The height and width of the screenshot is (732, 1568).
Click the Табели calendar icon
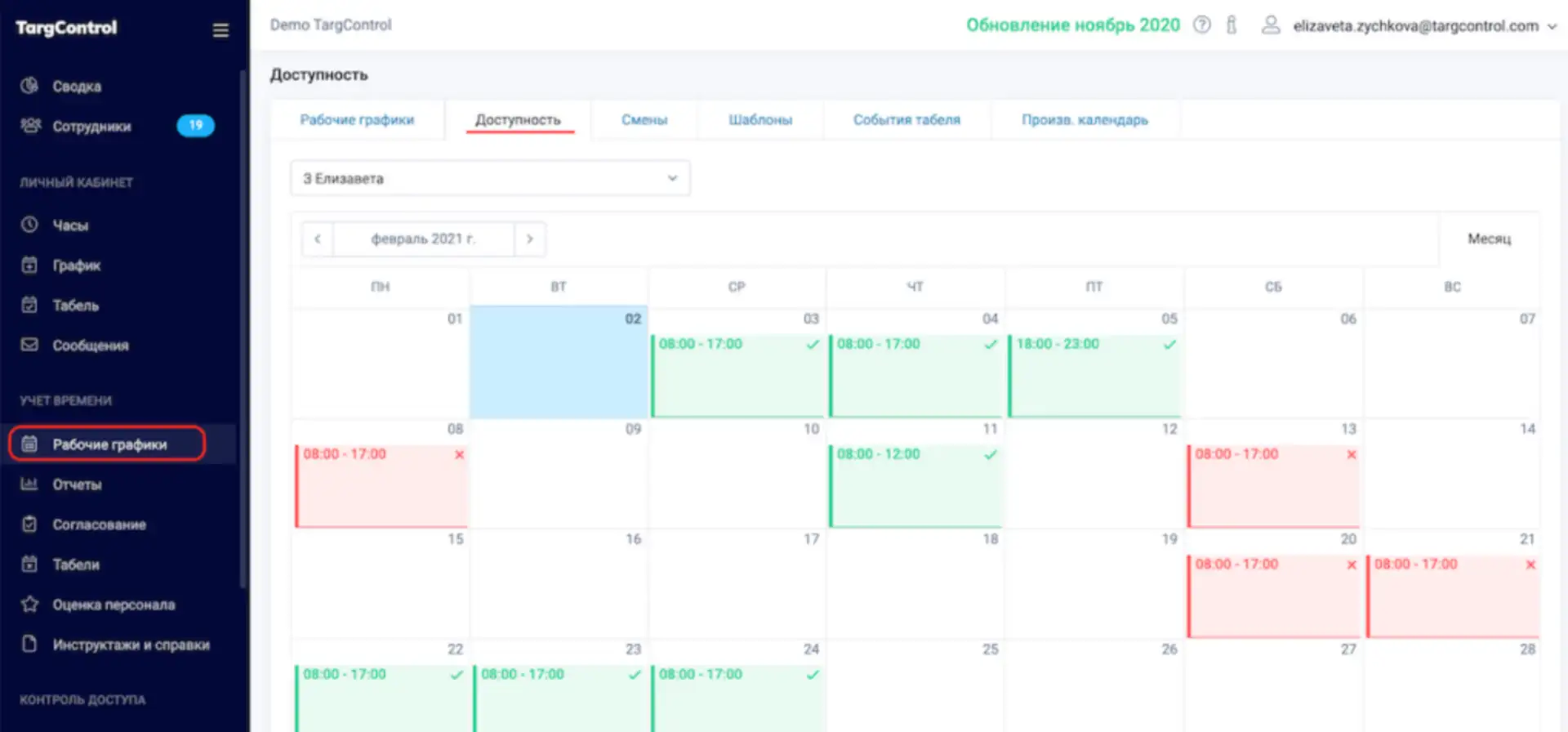tap(29, 564)
